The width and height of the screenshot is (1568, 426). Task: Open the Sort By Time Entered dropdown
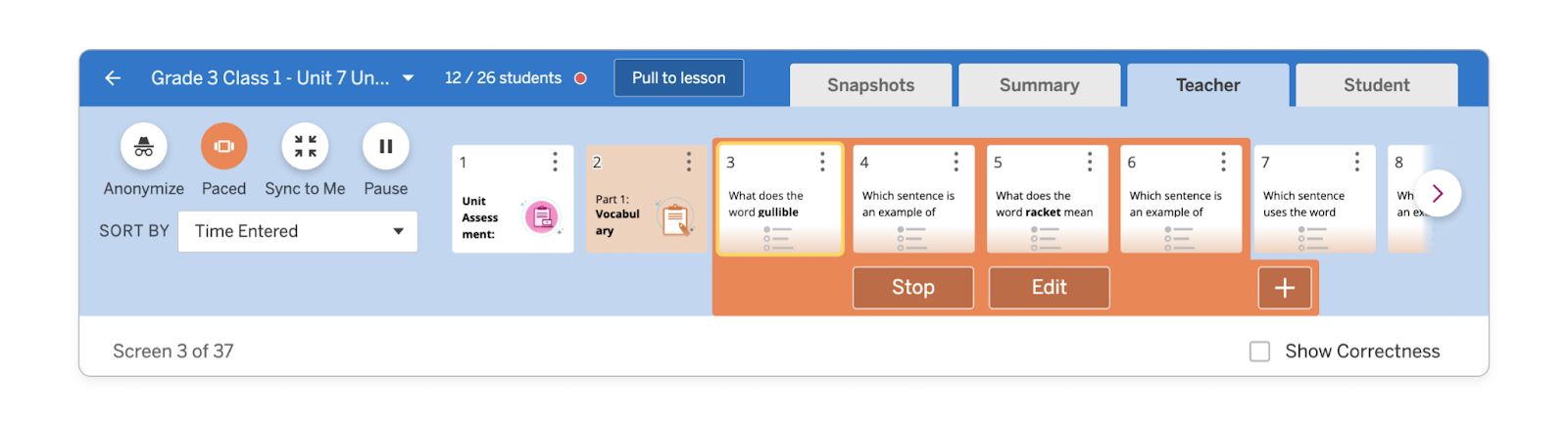pyautogui.click(x=298, y=232)
